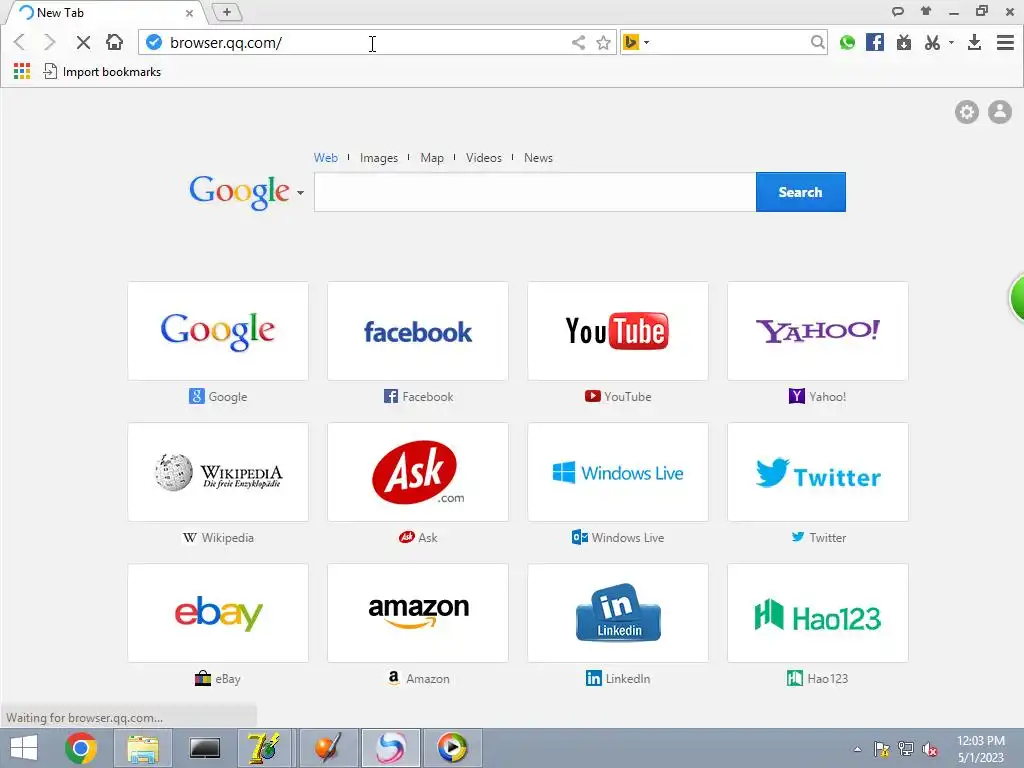Screen dimensions: 1024x768
Task: Open the user account avatar icon
Action: pyautogui.click(x=1000, y=112)
